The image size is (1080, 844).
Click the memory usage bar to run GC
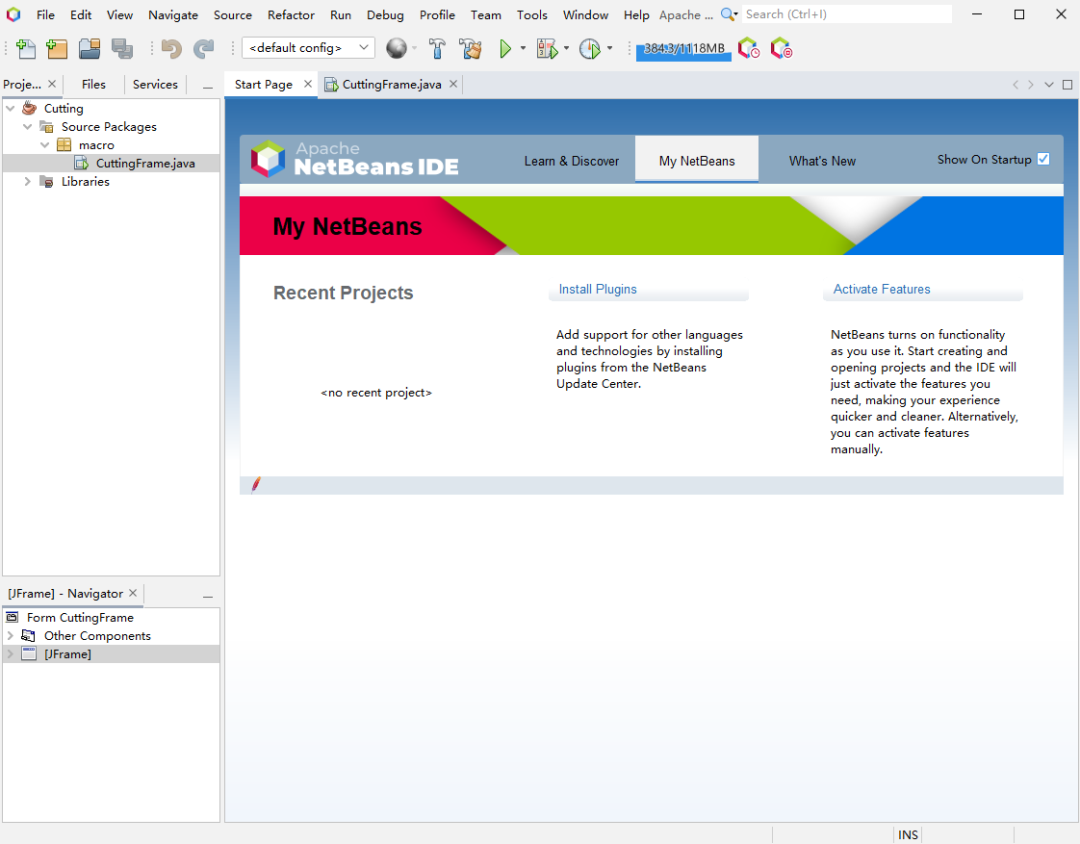683,49
